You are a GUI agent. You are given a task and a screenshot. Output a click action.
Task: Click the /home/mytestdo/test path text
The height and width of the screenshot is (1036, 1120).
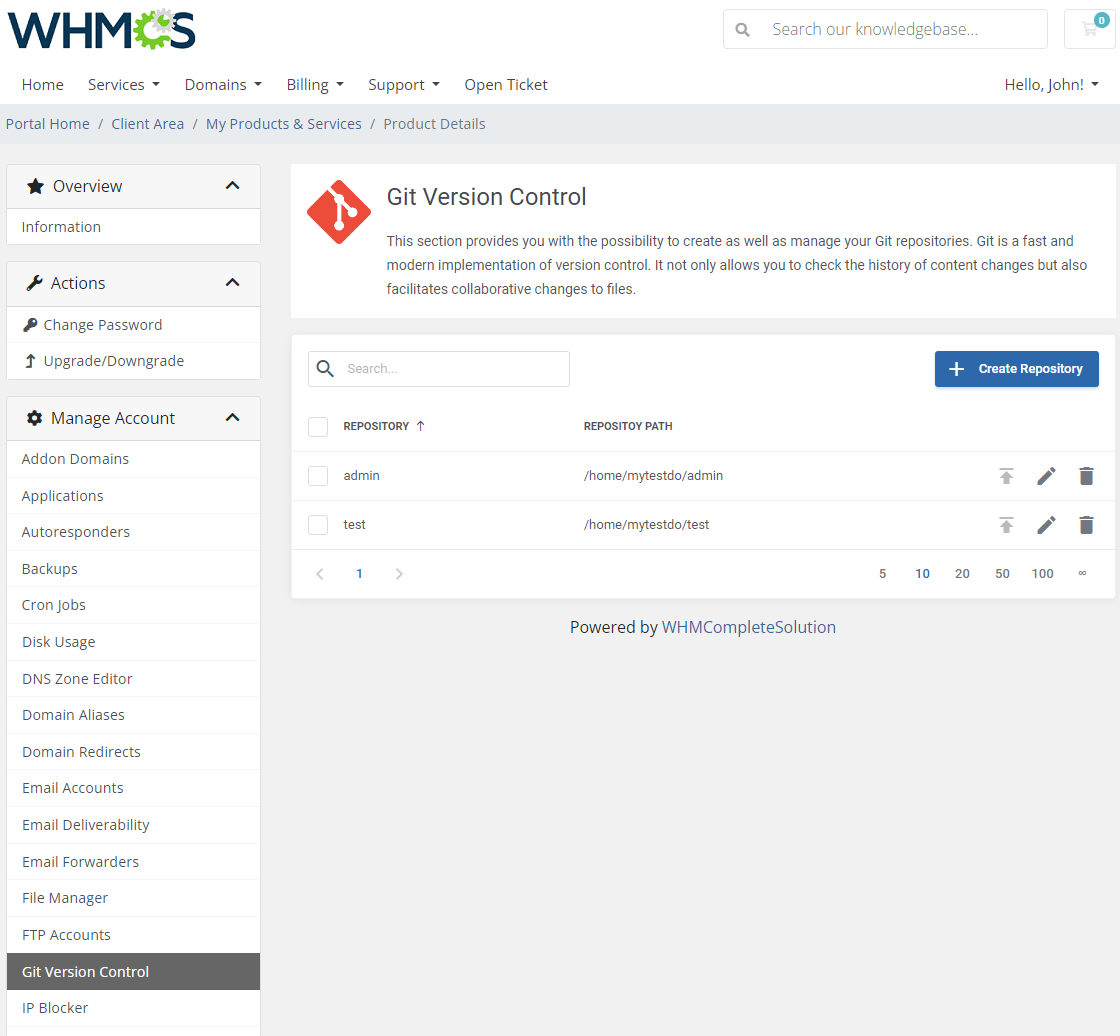click(x=646, y=525)
